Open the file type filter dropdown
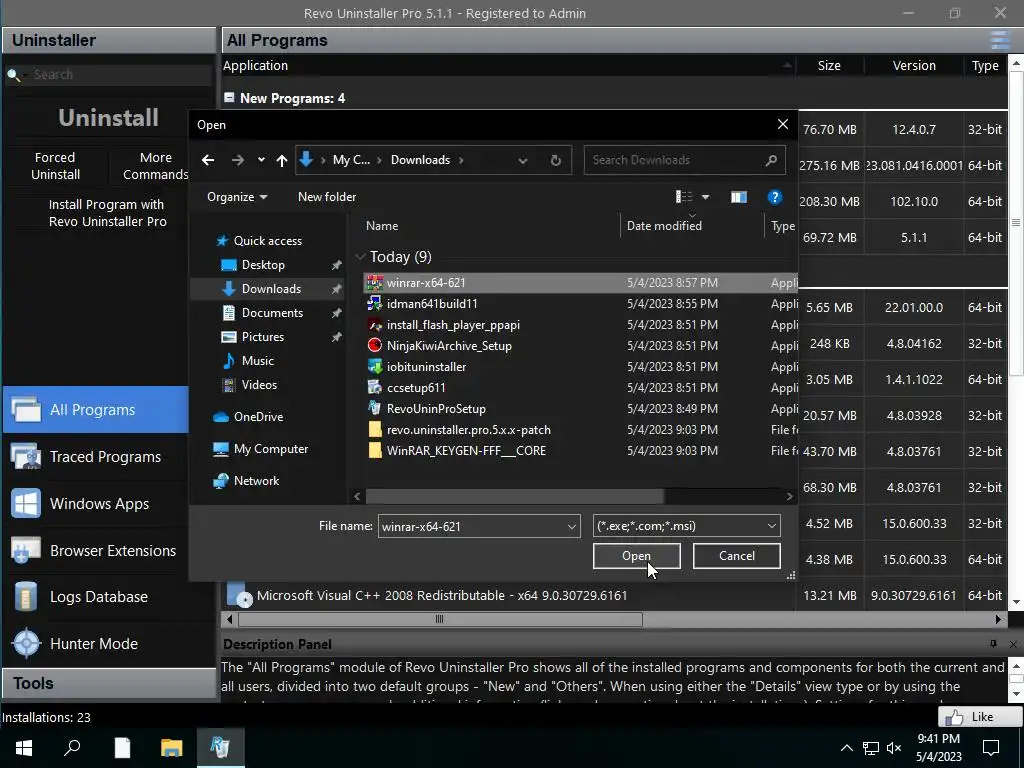The image size is (1024, 768). 771,526
